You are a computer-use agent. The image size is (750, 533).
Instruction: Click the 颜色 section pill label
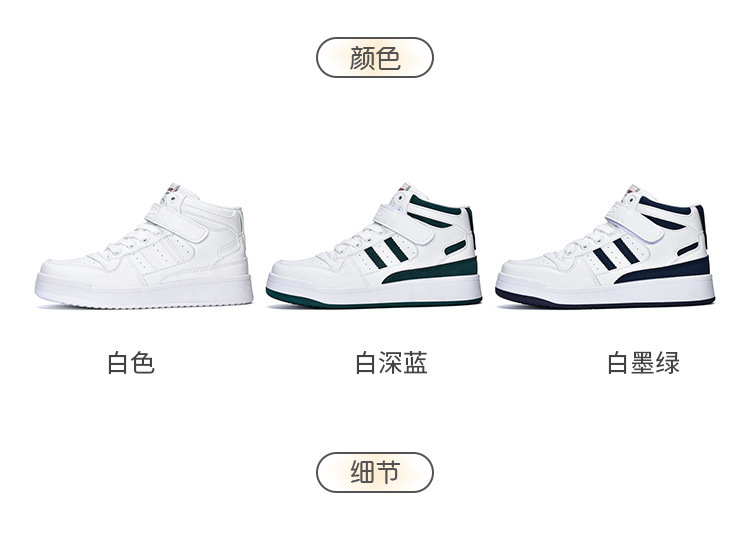coord(375,57)
